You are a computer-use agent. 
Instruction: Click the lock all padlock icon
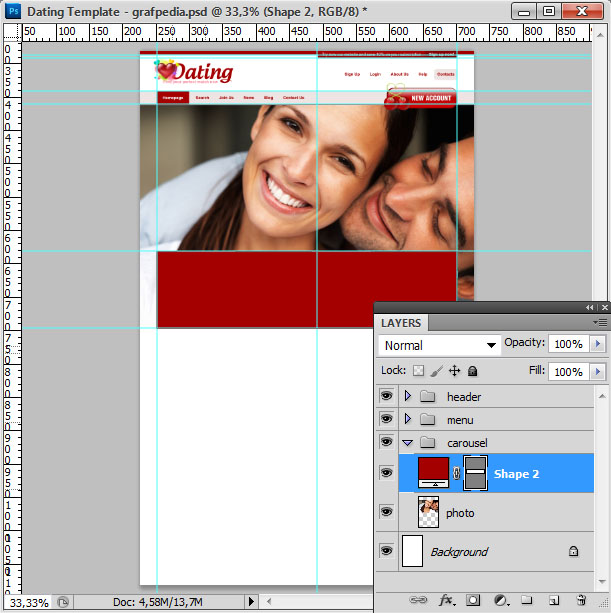[x=472, y=371]
